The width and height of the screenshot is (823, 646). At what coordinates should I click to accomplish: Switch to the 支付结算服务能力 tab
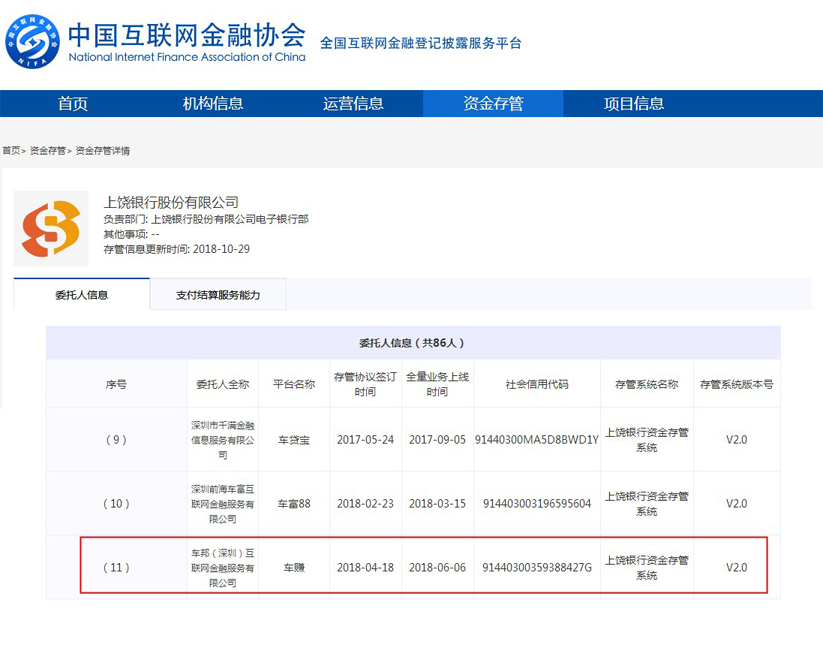[218, 294]
